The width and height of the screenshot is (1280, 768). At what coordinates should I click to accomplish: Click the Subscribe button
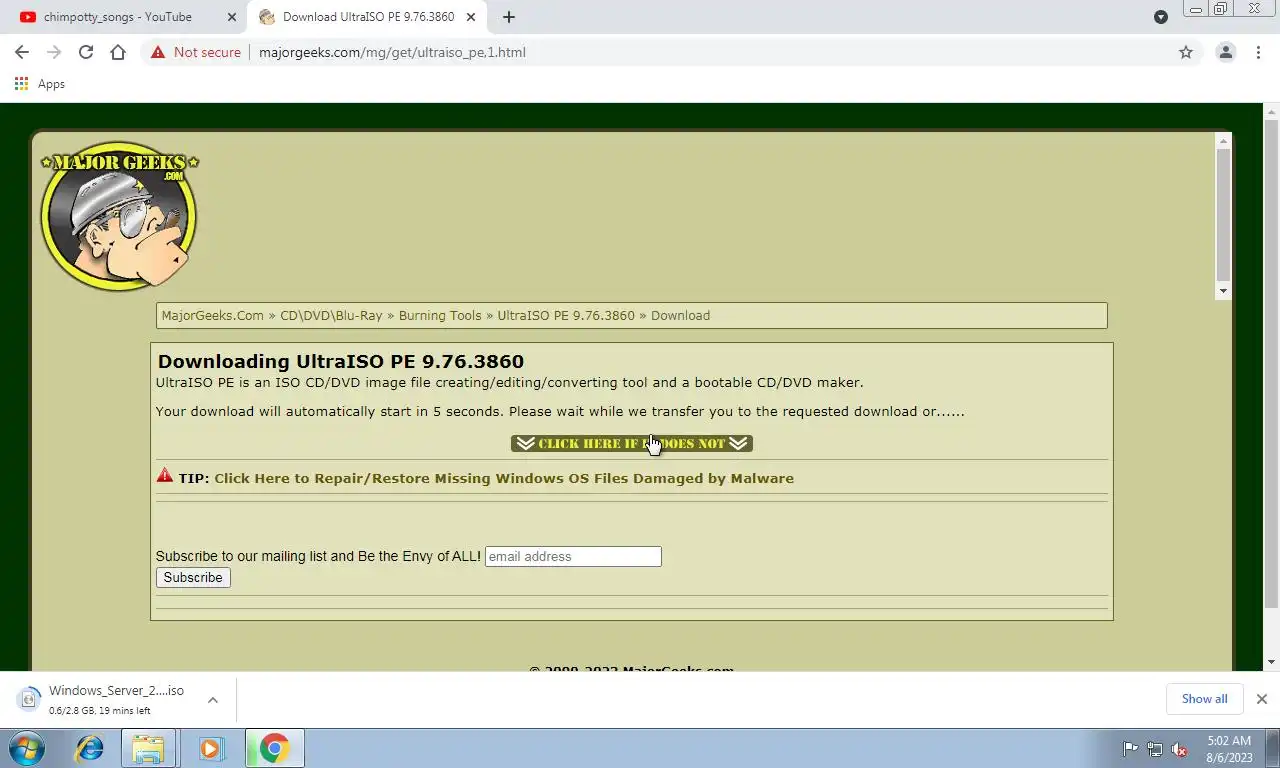pos(193,577)
